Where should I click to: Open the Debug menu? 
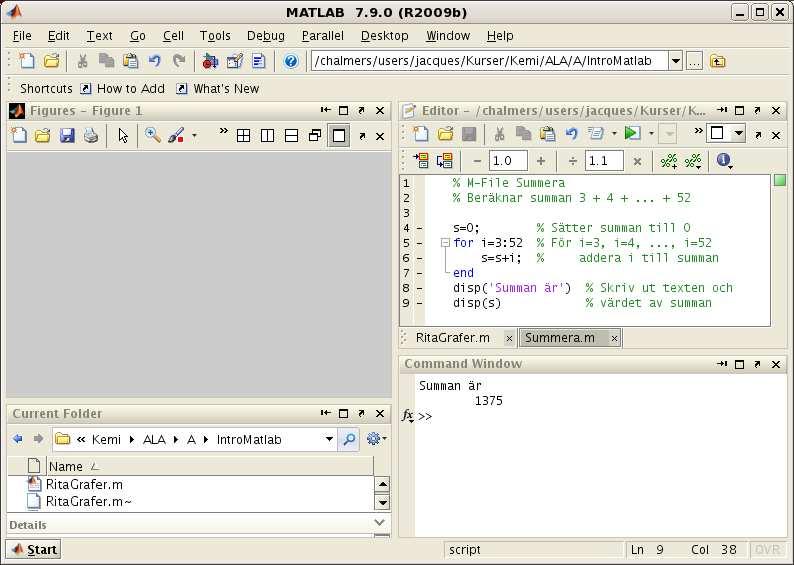[x=266, y=35]
